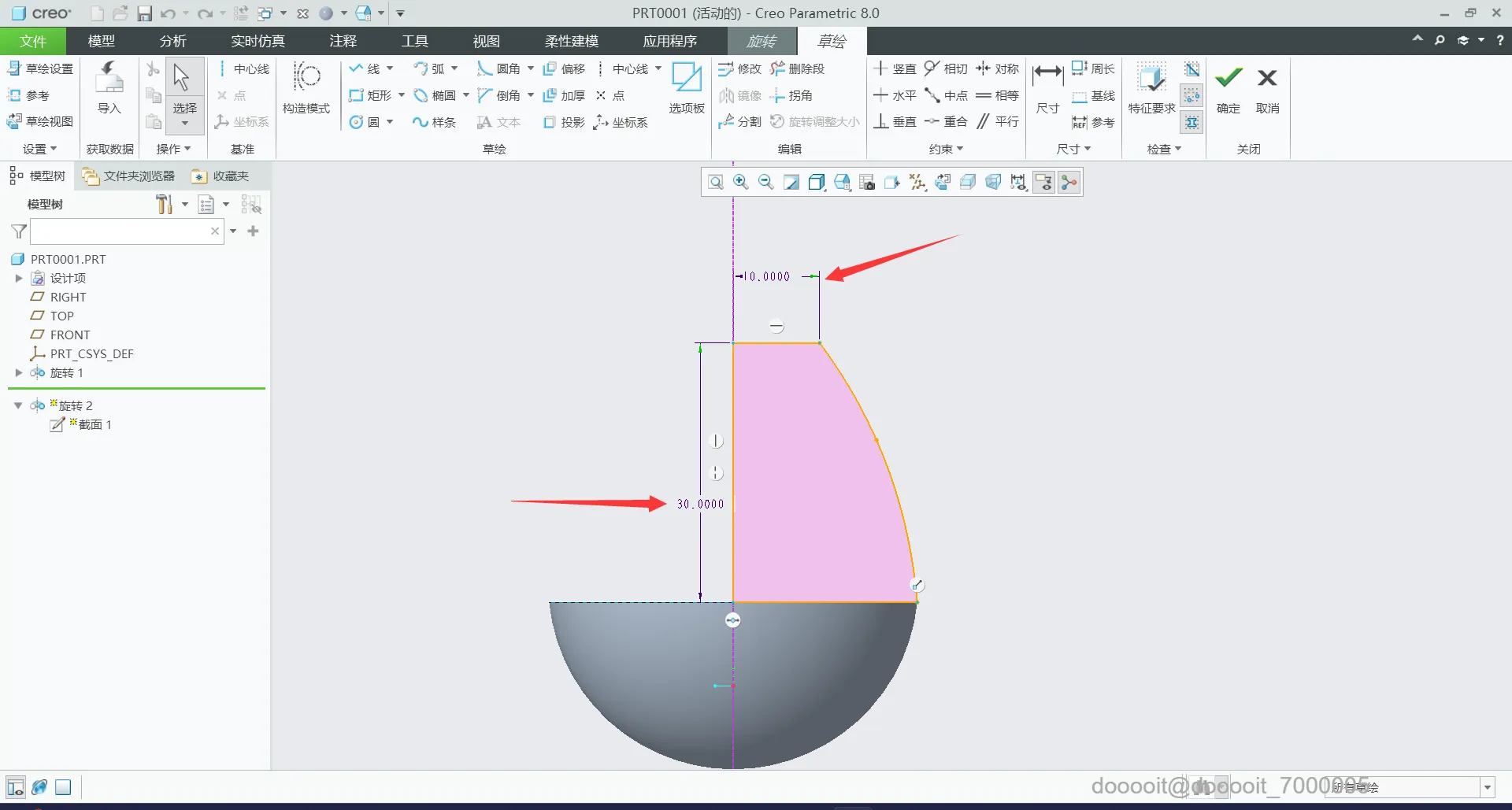
Task: Expand the Inspect (检查) group dropdown
Action: 1164,149
